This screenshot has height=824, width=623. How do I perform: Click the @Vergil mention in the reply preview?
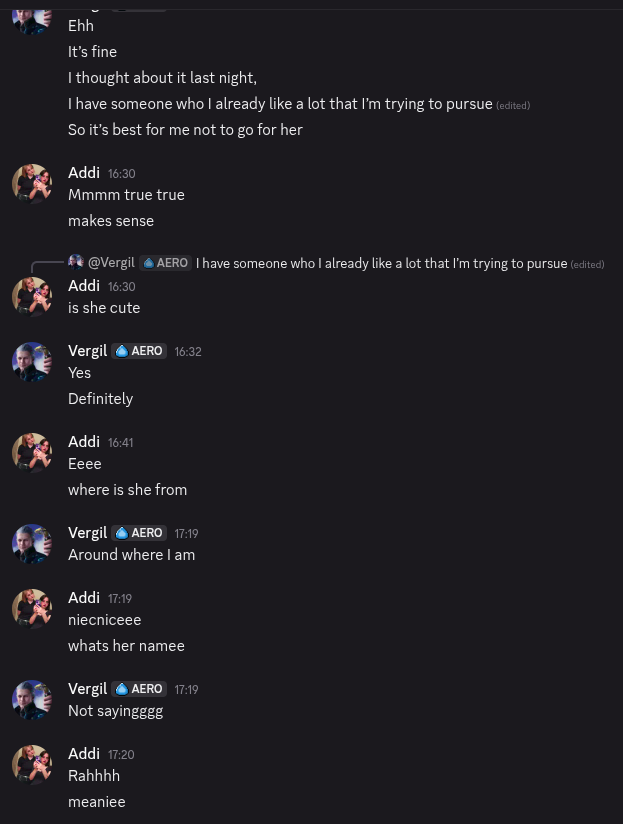tap(111, 263)
